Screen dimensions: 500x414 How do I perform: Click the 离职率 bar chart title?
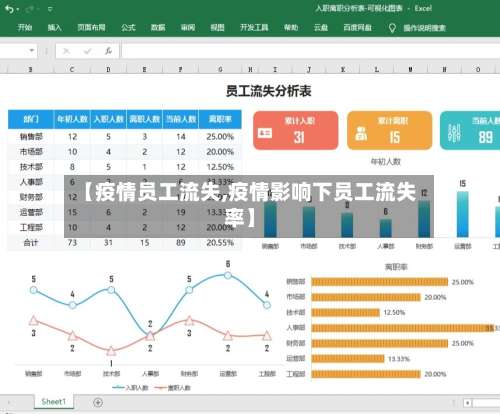click(396, 267)
